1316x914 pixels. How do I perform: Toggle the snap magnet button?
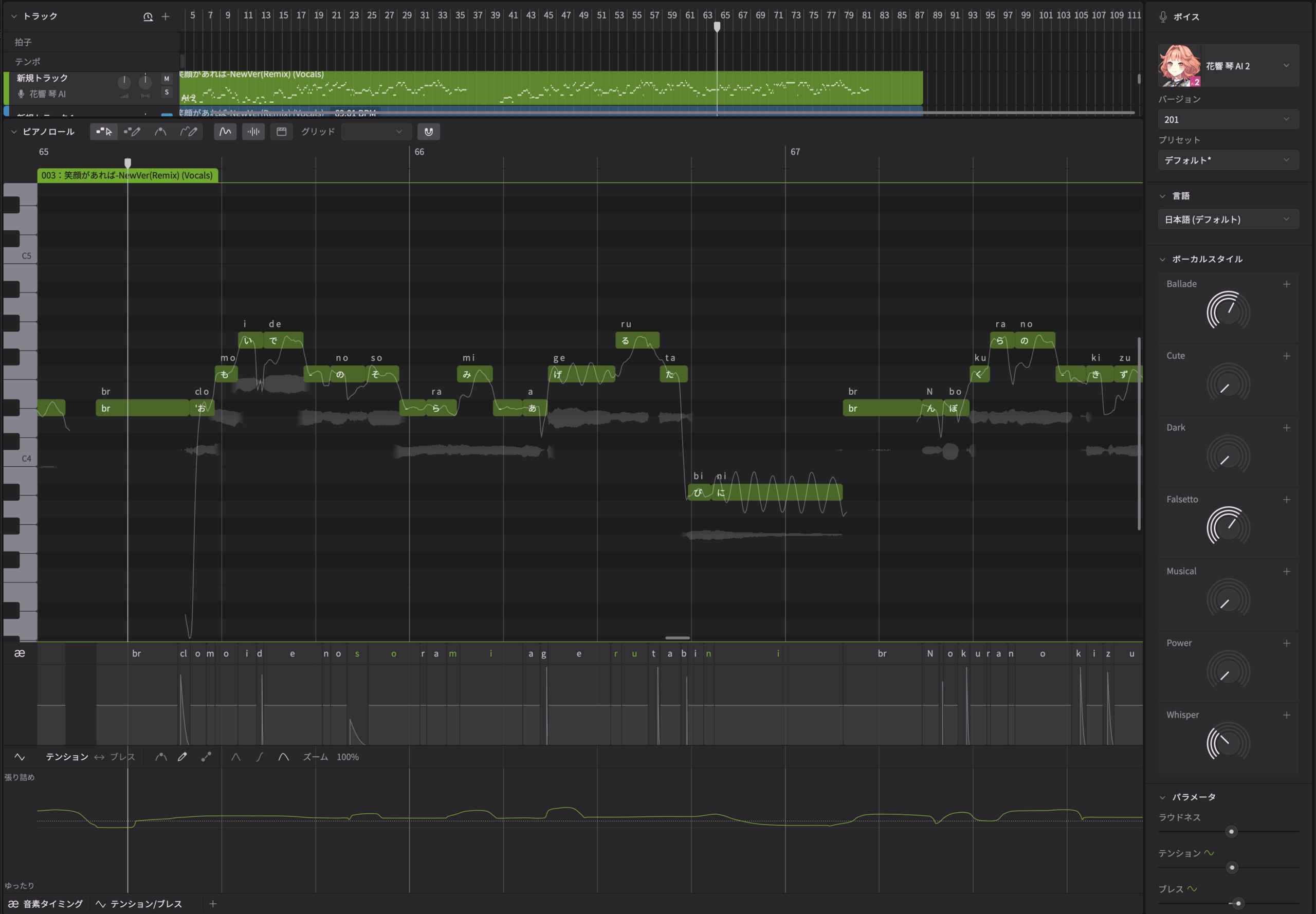click(428, 132)
